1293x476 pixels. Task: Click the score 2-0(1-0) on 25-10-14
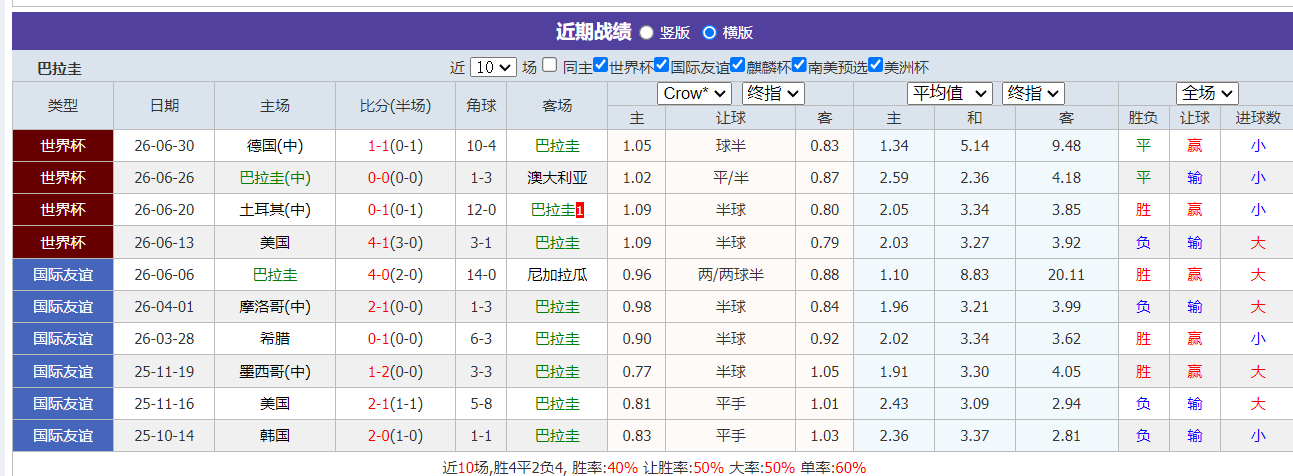396,436
